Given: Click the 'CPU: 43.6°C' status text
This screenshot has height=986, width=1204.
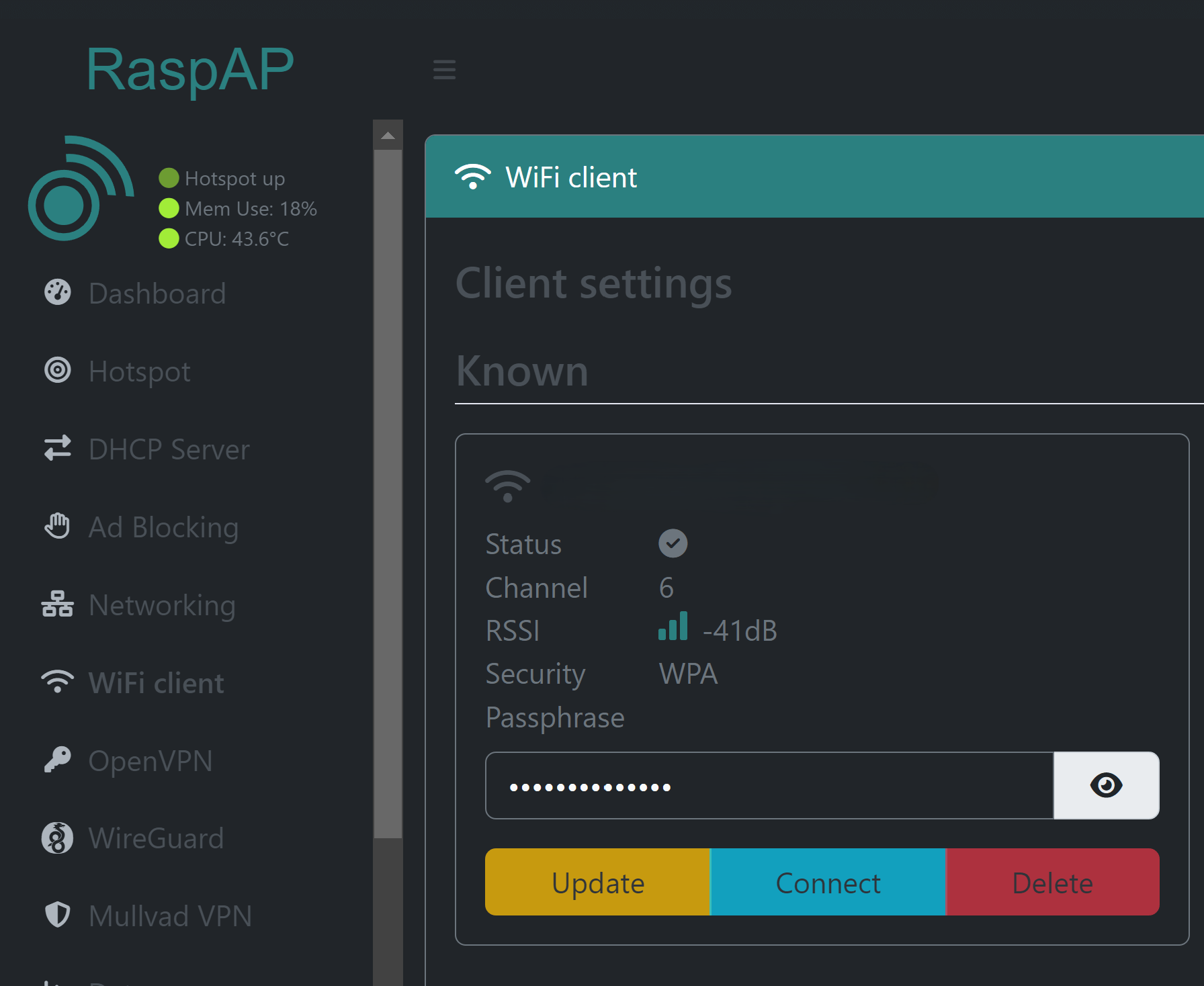Looking at the screenshot, I should tap(237, 239).
